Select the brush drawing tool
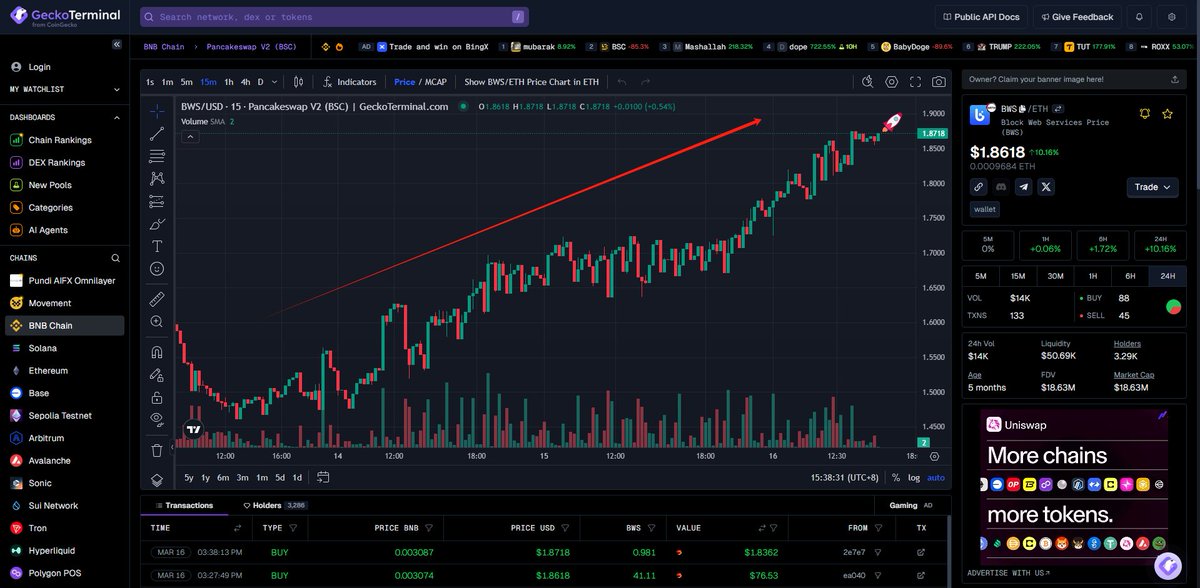 coord(157,224)
